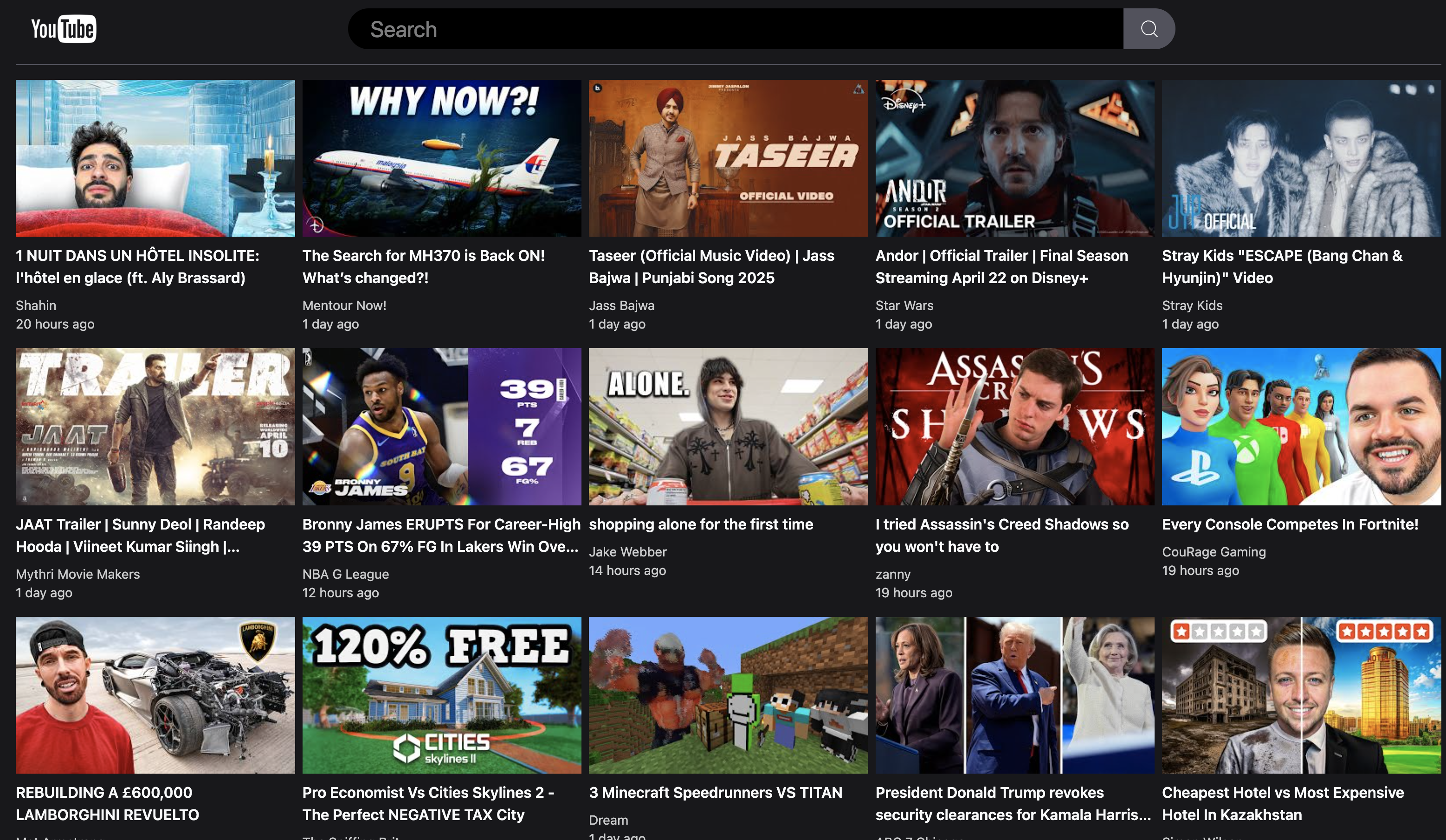Image resolution: width=1446 pixels, height=840 pixels.
Task: Click title 'I tried Assassin's Creed Shadows'
Action: [1002, 536]
